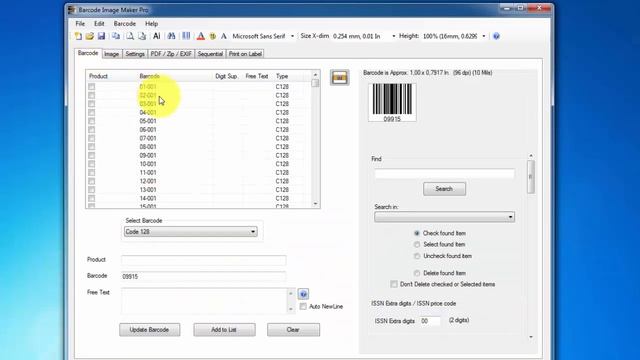640x360 pixels.
Task: Click the barcode icon beside the list
Action: click(x=340, y=78)
